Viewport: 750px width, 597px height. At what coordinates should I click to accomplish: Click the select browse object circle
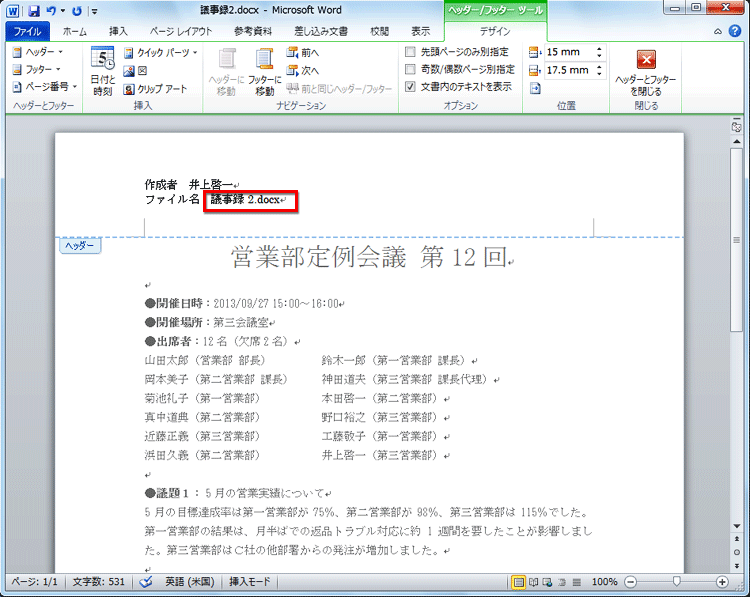[737, 552]
